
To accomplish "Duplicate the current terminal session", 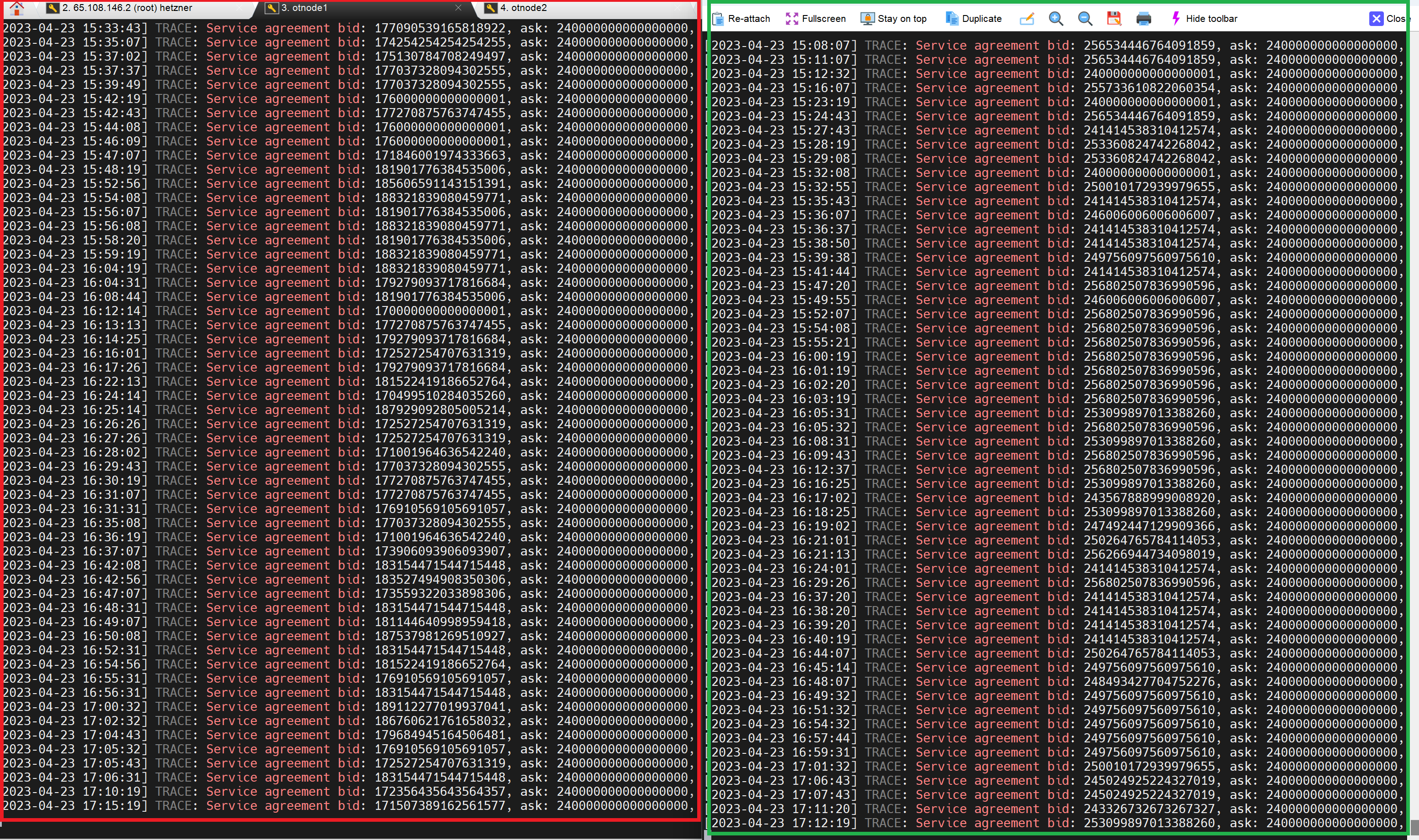I will tap(973, 19).
